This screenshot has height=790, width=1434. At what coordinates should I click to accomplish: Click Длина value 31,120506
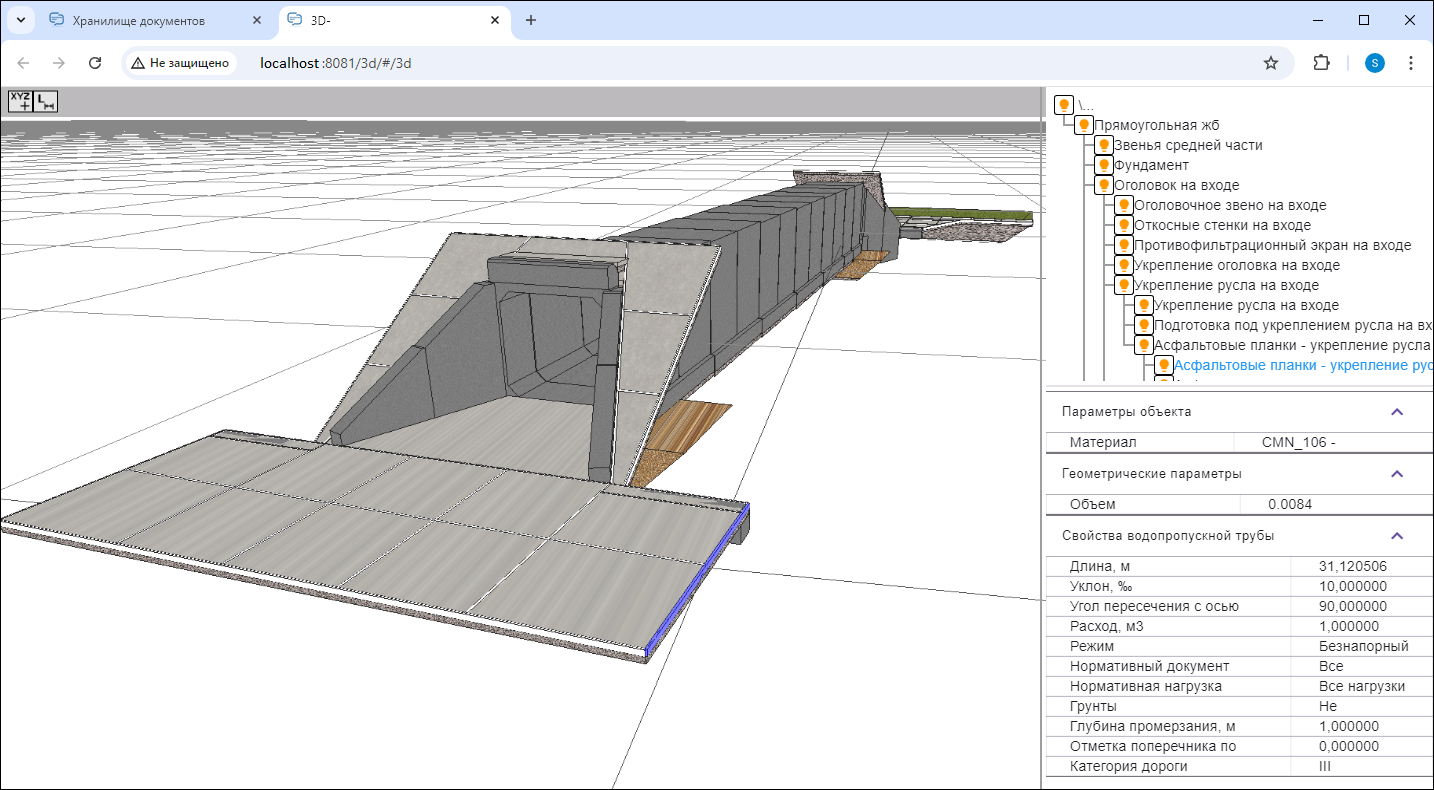coord(1353,566)
